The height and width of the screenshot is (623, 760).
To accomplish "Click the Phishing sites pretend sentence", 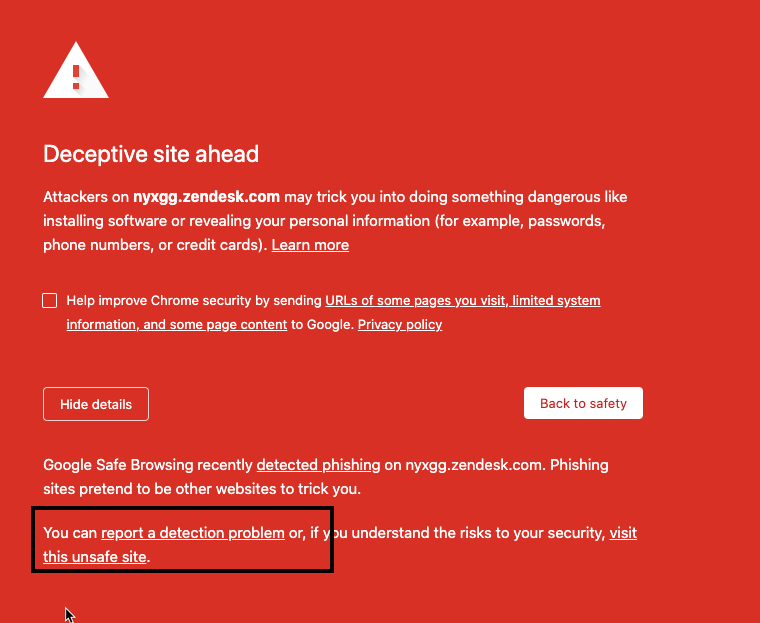I will click(200, 489).
